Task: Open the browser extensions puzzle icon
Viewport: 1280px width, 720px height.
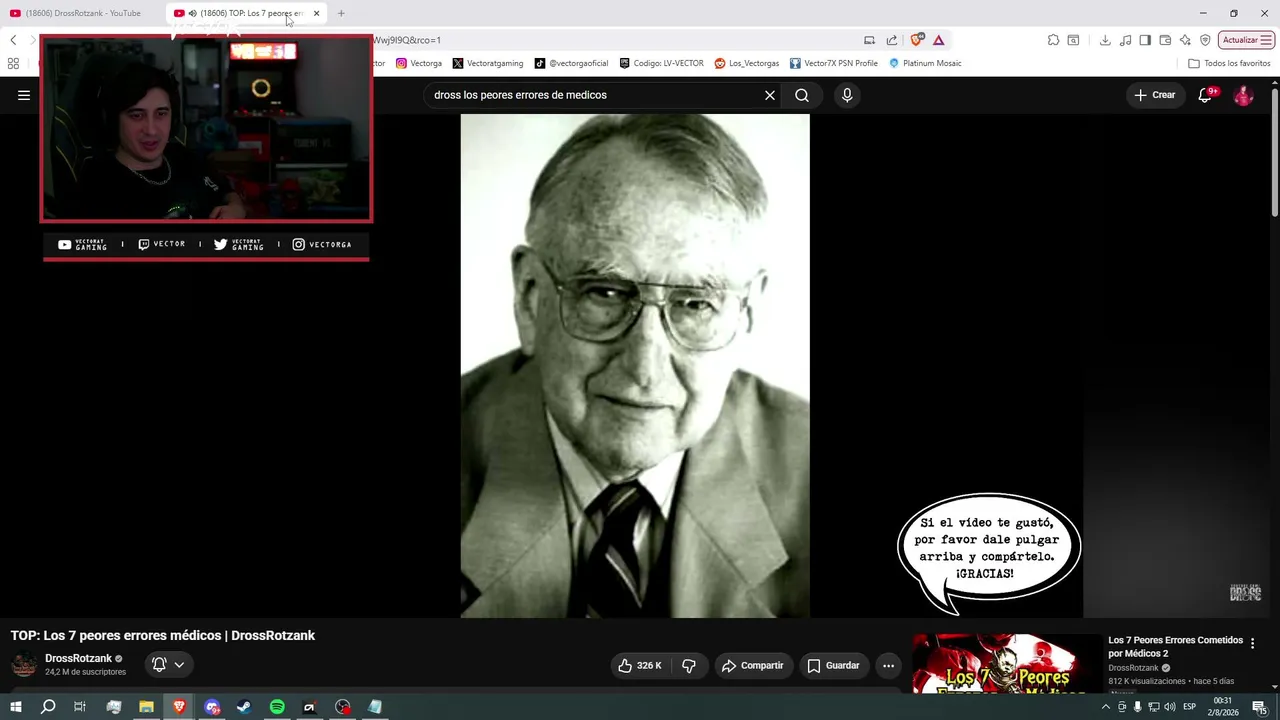Action: pos(1053,40)
